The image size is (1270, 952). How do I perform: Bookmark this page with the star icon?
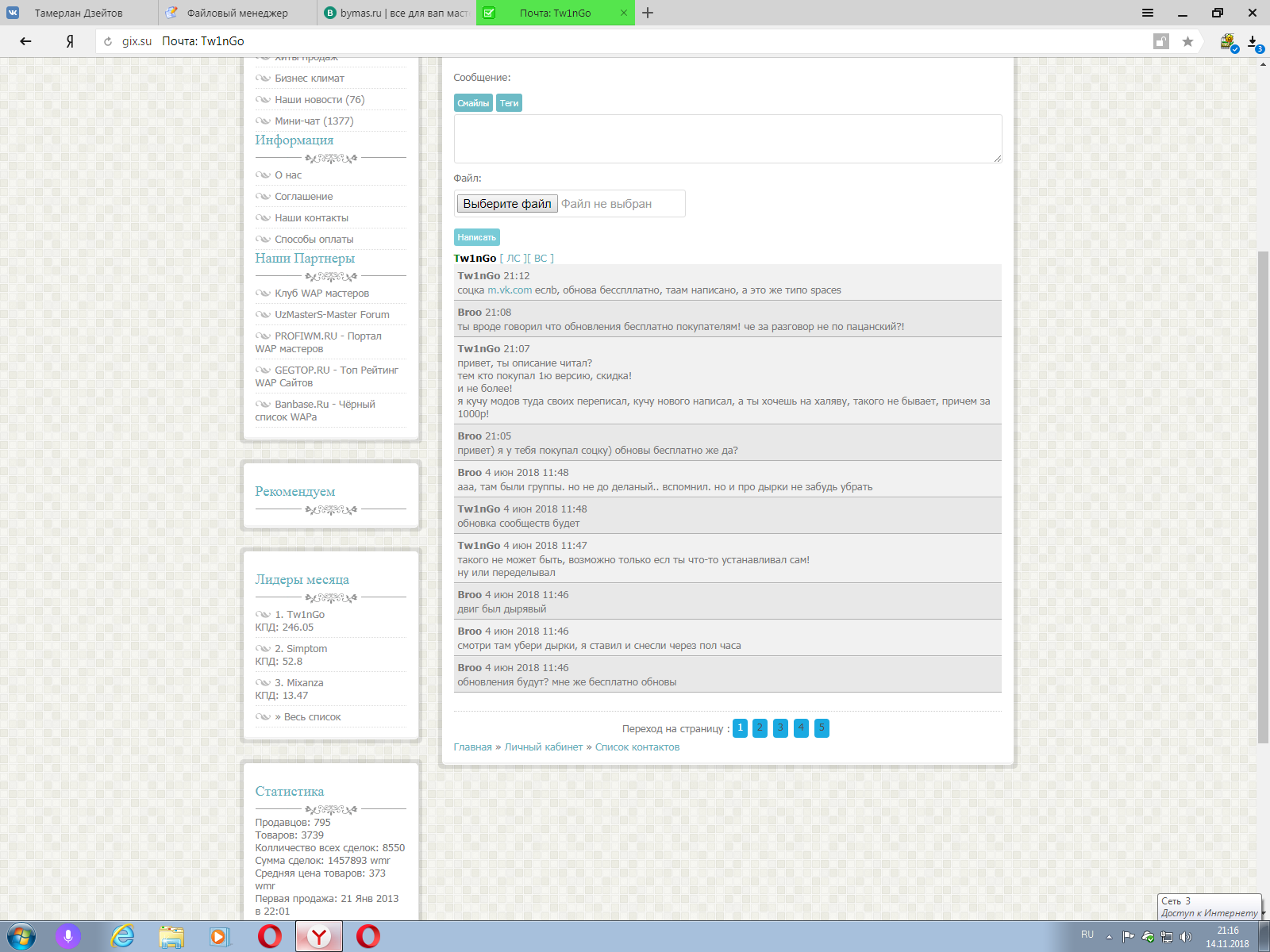tap(1187, 41)
